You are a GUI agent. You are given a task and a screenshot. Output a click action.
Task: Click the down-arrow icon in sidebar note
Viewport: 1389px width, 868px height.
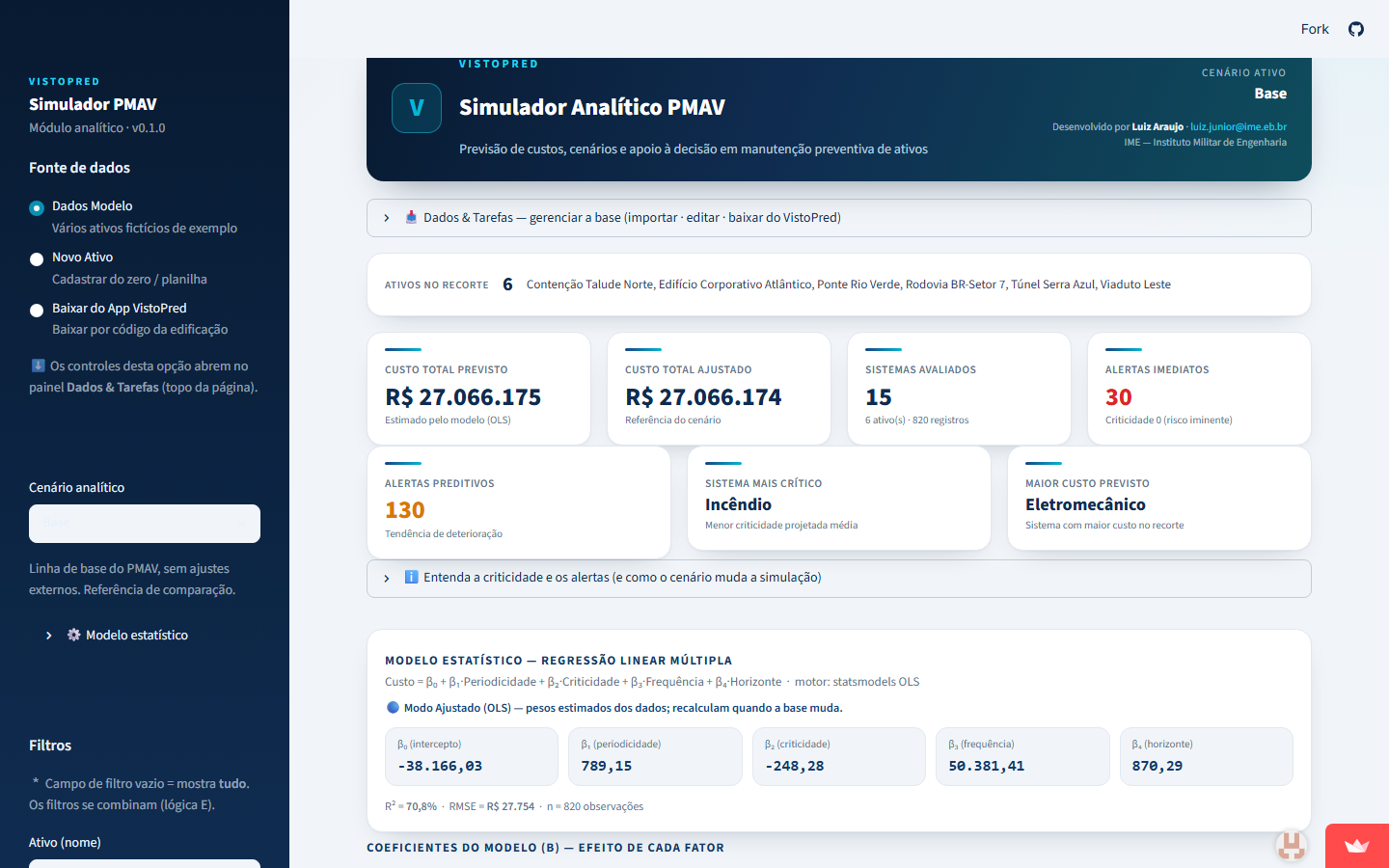(x=38, y=366)
